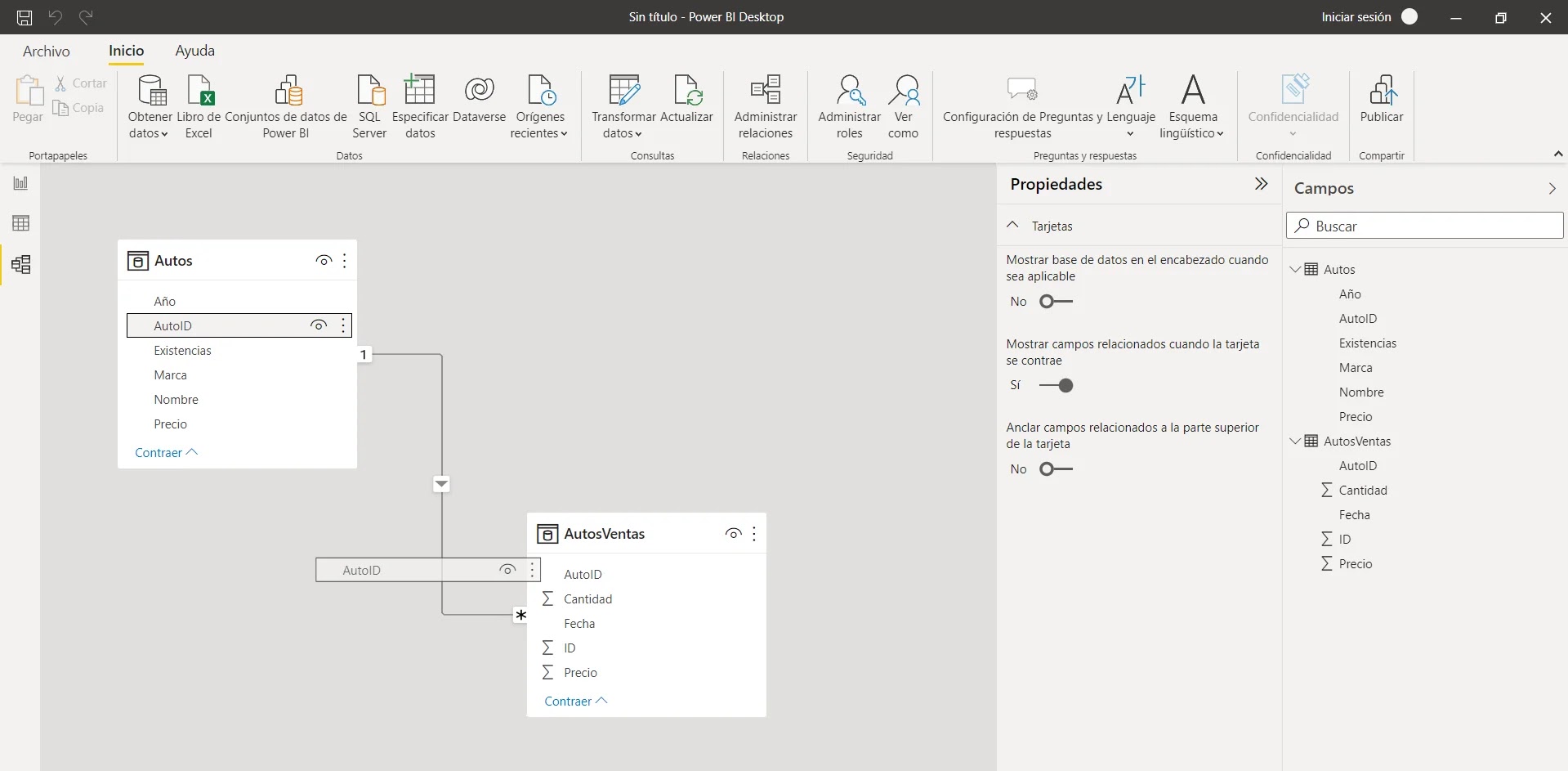The height and width of the screenshot is (771, 1568).
Task: Open more options for AutosVentas card
Action: tap(754, 534)
